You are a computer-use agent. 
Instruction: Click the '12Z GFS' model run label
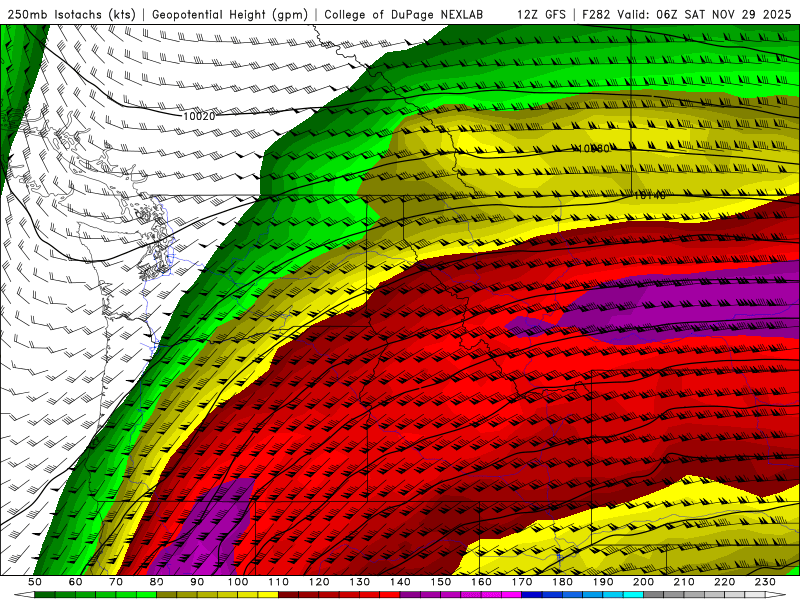[x=541, y=14]
